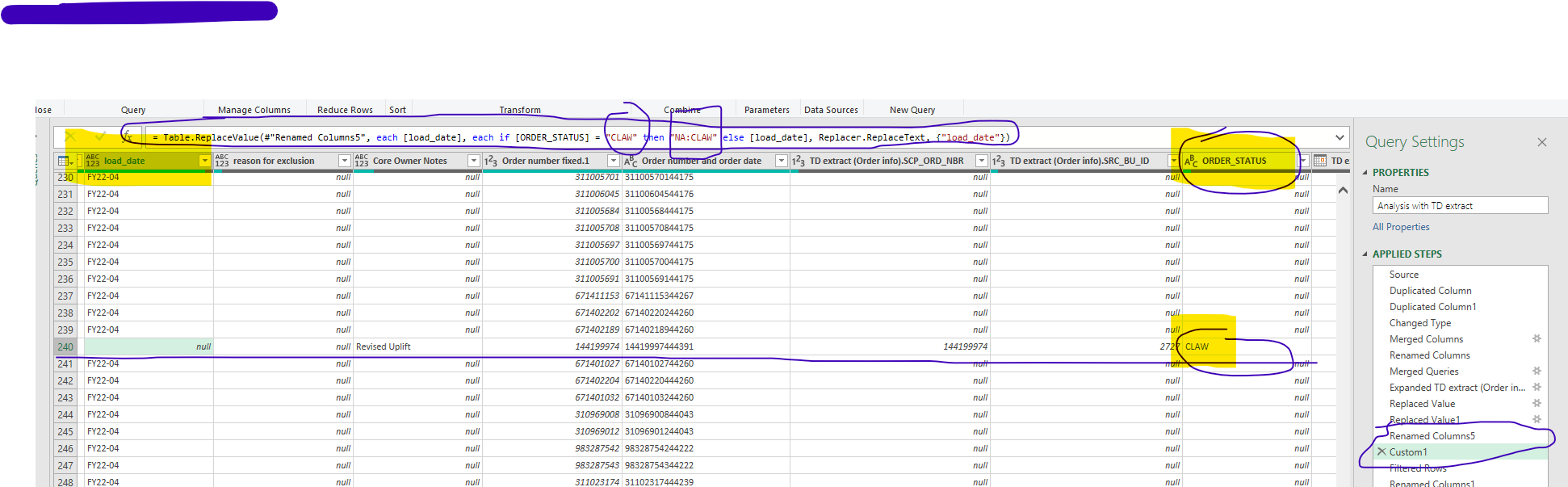Click the New Query ribbon group
The width and height of the screenshot is (1568, 487).
click(912, 110)
